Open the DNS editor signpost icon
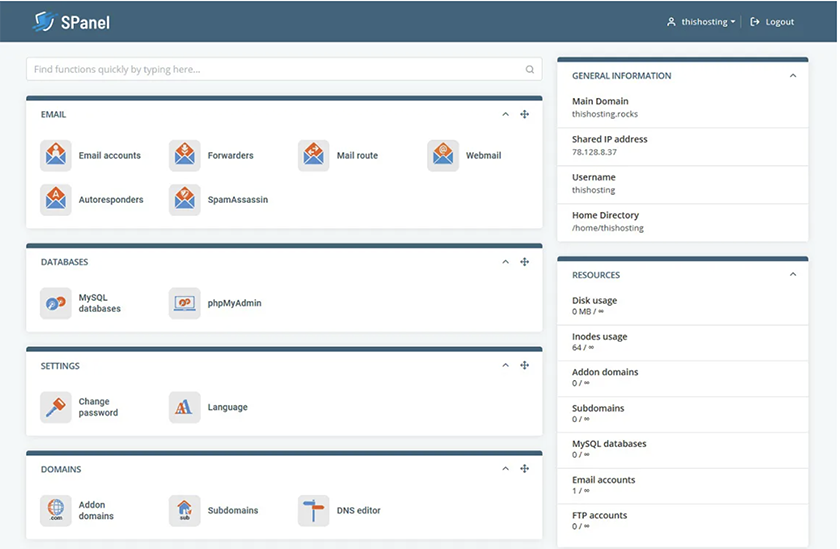The height and width of the screenshot is (549, 840). (313, 510)
